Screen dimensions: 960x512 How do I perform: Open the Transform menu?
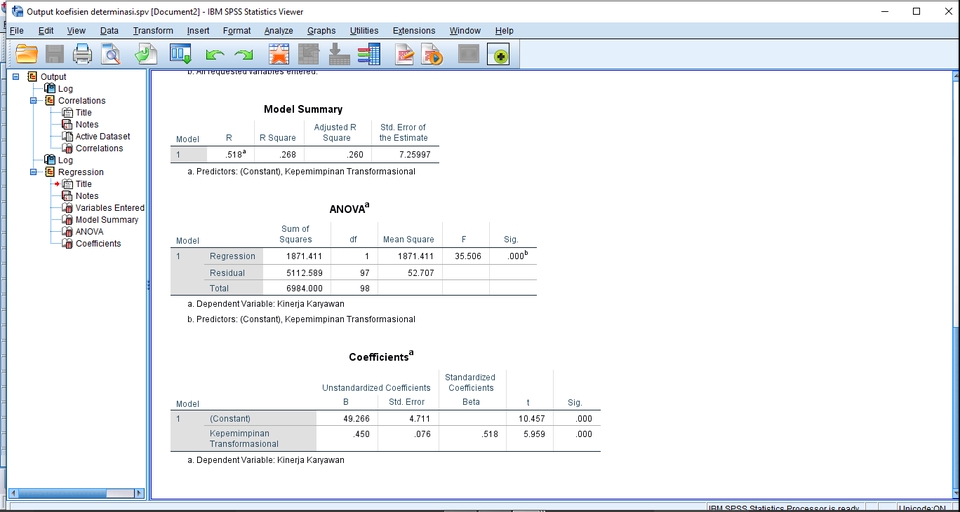(153, 31)
